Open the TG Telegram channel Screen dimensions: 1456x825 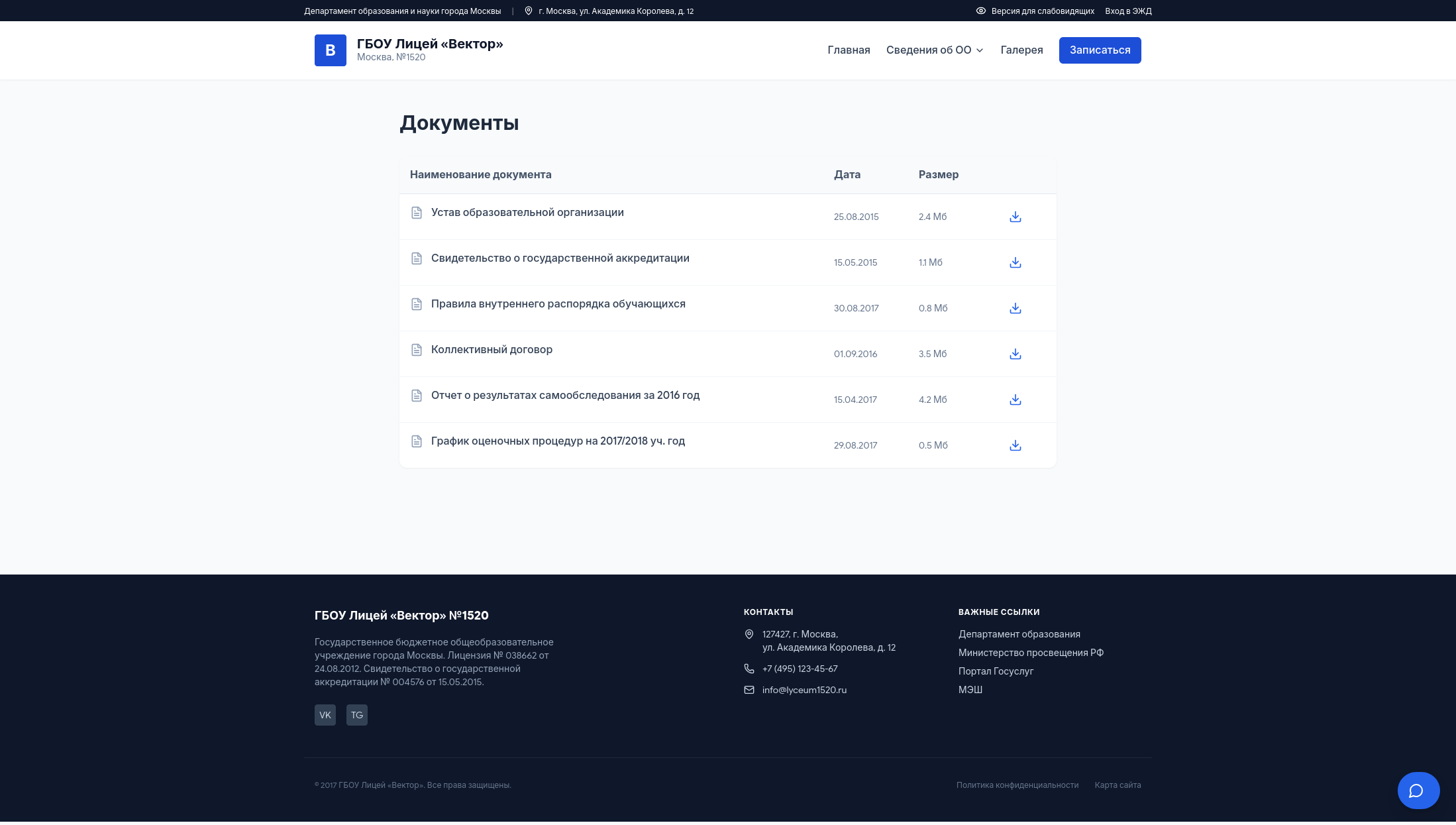coord(356,715)
